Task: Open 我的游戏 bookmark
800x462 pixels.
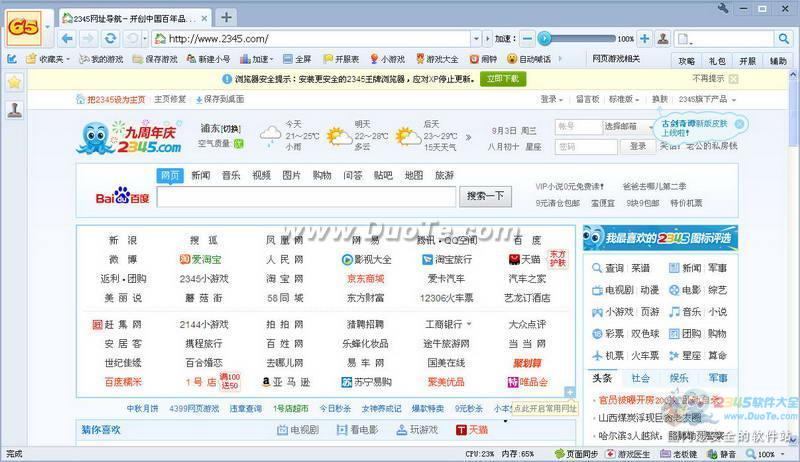Action: pos(101,59)
